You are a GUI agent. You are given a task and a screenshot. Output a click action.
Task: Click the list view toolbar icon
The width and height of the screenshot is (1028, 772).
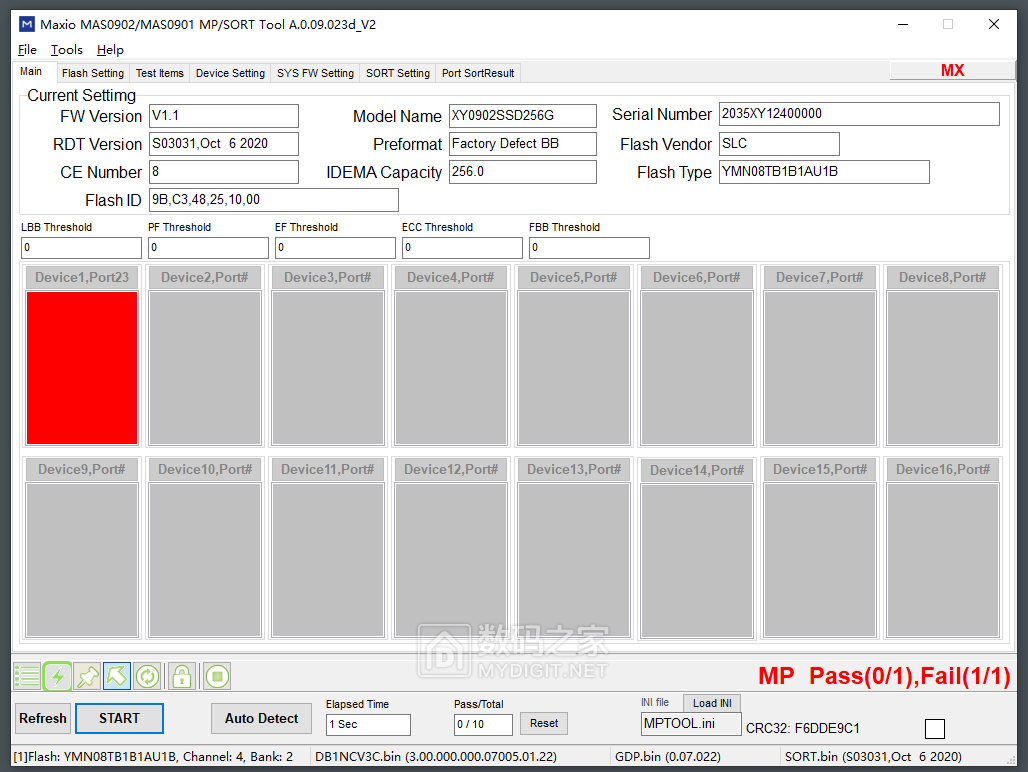tap(27, 676)
